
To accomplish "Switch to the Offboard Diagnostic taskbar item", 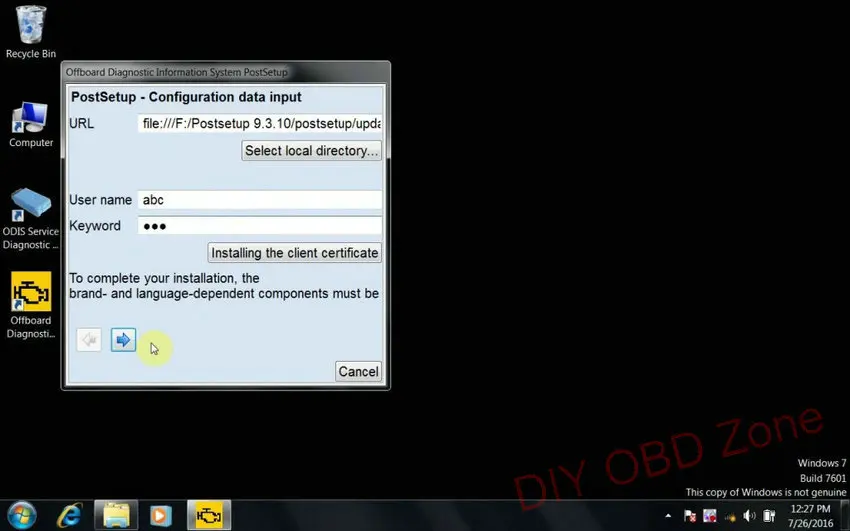I will click(209, 515).
